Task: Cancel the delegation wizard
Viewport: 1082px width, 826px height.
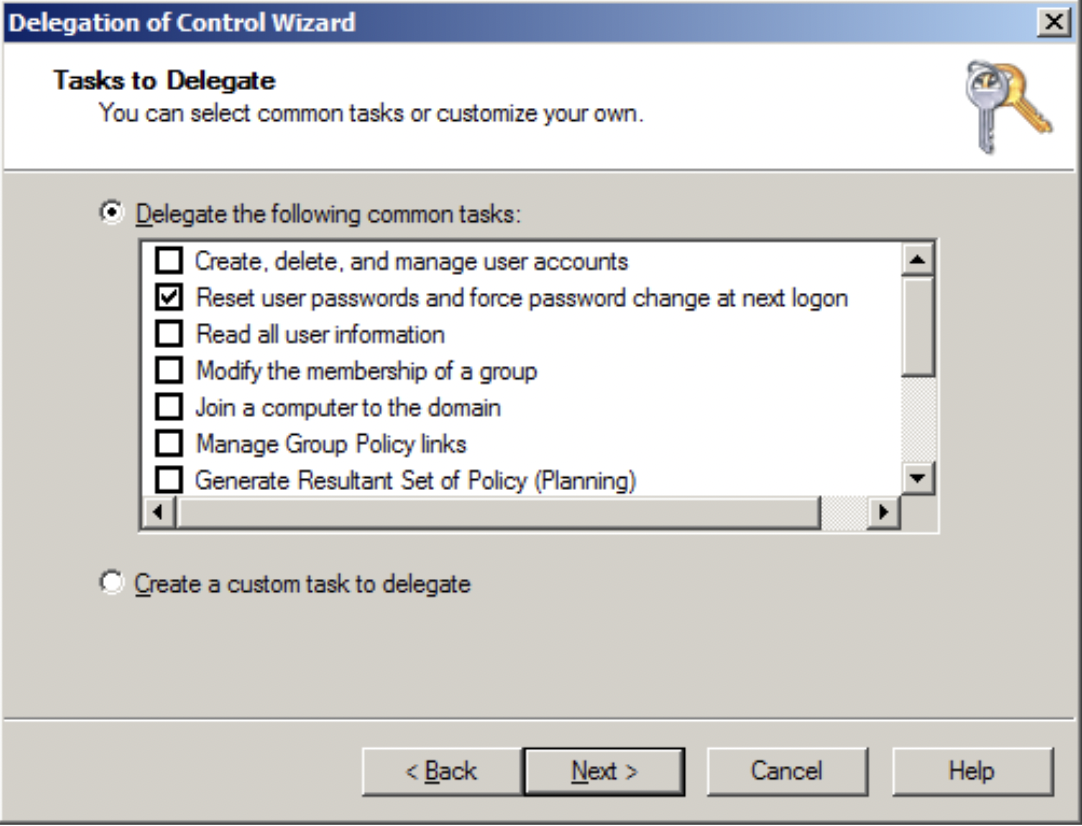Action: (x=787, y=771)
